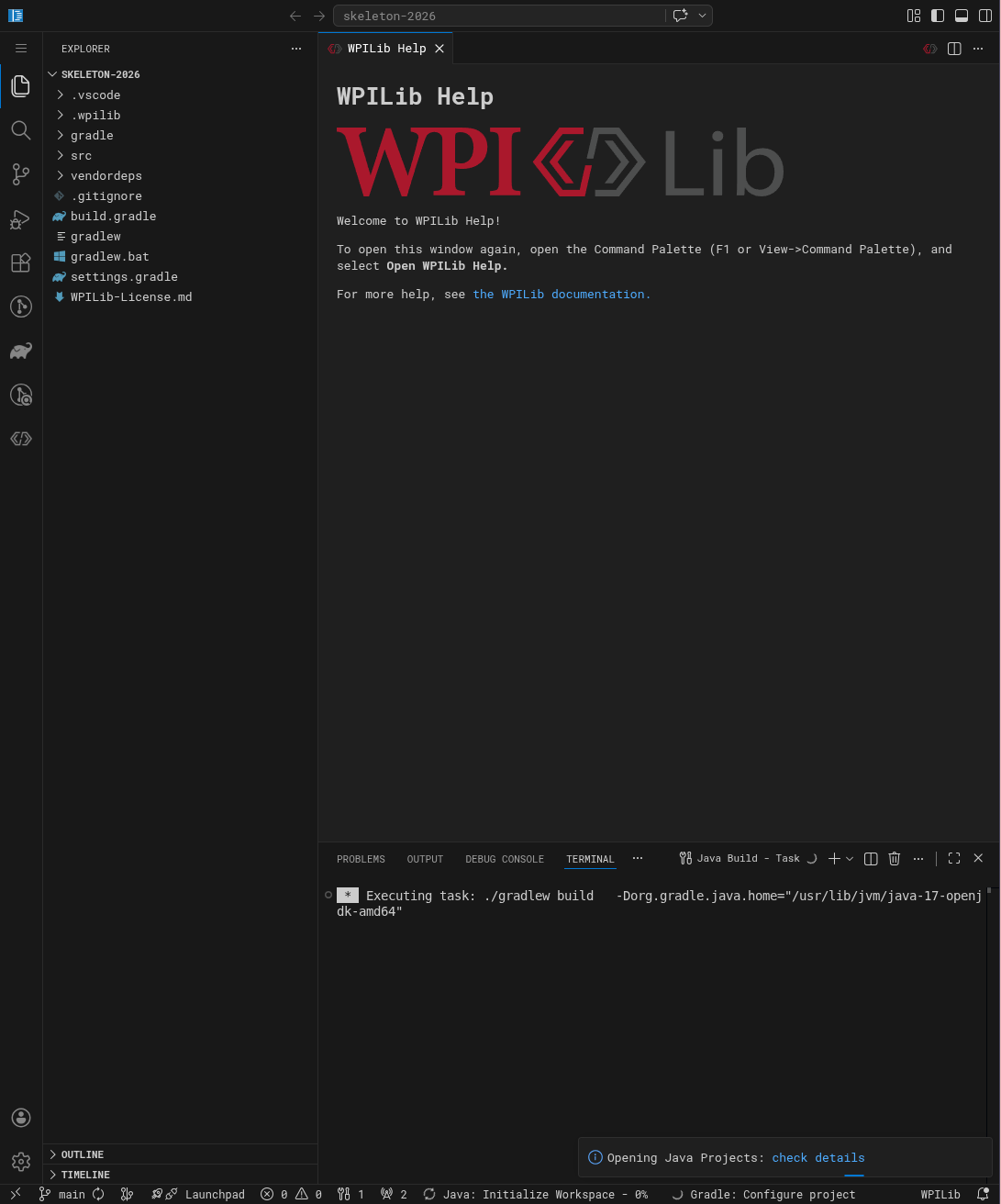Click Customize Layout icon
This screenshot has width=1001, height=1204.
pos(914,16)
